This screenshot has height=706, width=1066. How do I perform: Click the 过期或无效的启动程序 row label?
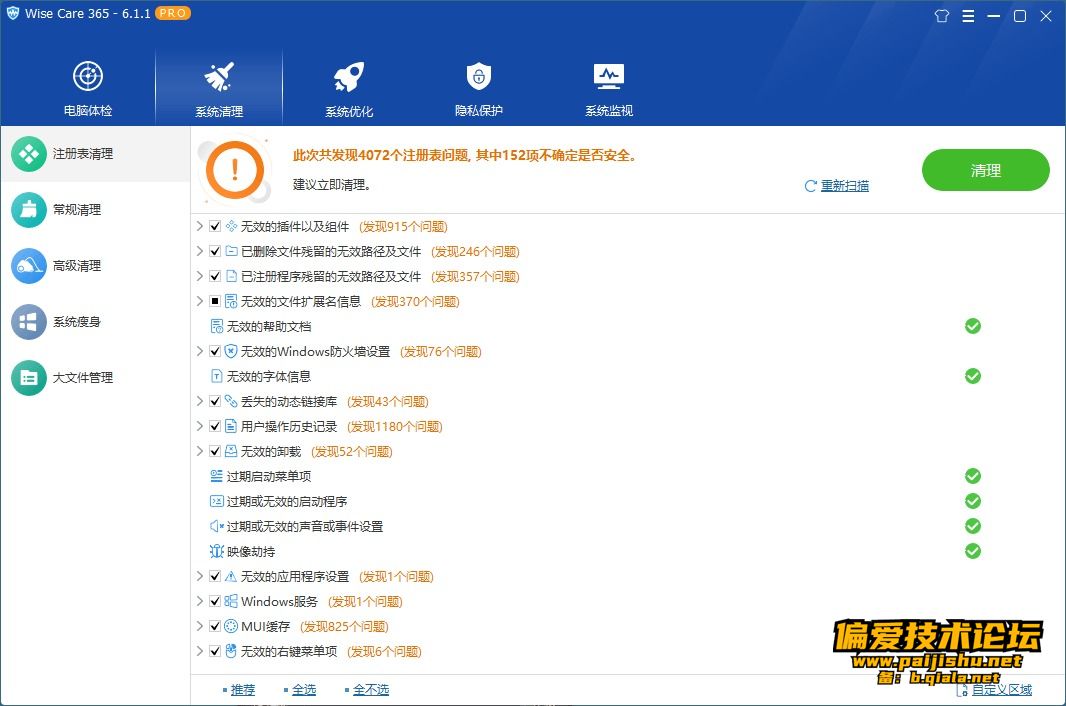click(287, 501)
